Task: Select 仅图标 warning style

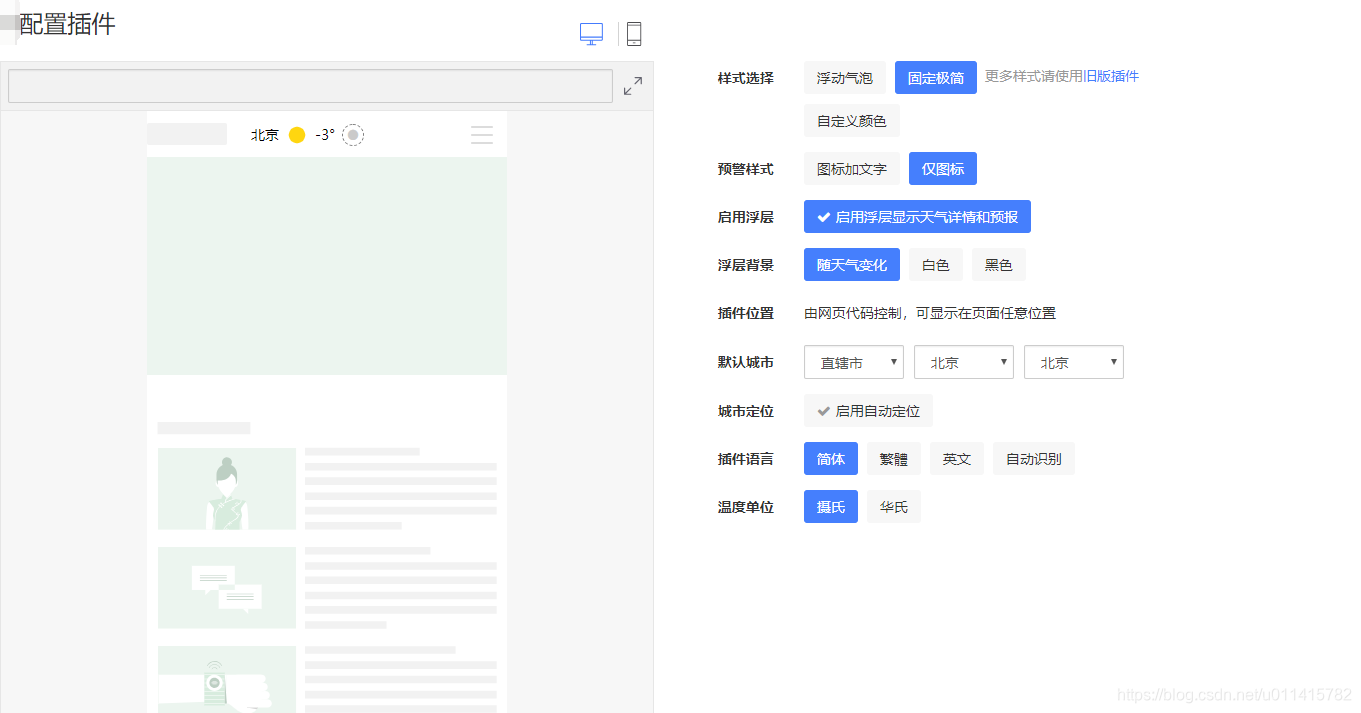Action: tap(943, 169)
